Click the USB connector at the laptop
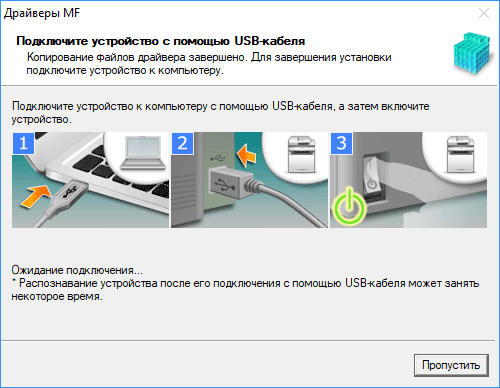Image resolution: width=500 pixels, height=388 pixels. pyautogui.click(x=68, y=194)
